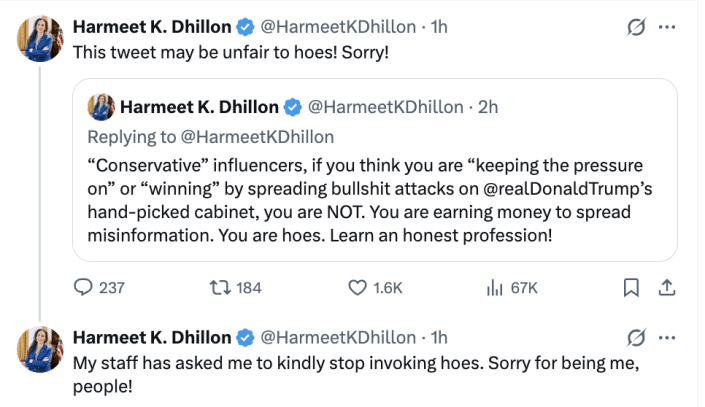The height and width of the screenshot is (407, 705).
Task: Share the first tweet via share icon
Action: [666, 288]
